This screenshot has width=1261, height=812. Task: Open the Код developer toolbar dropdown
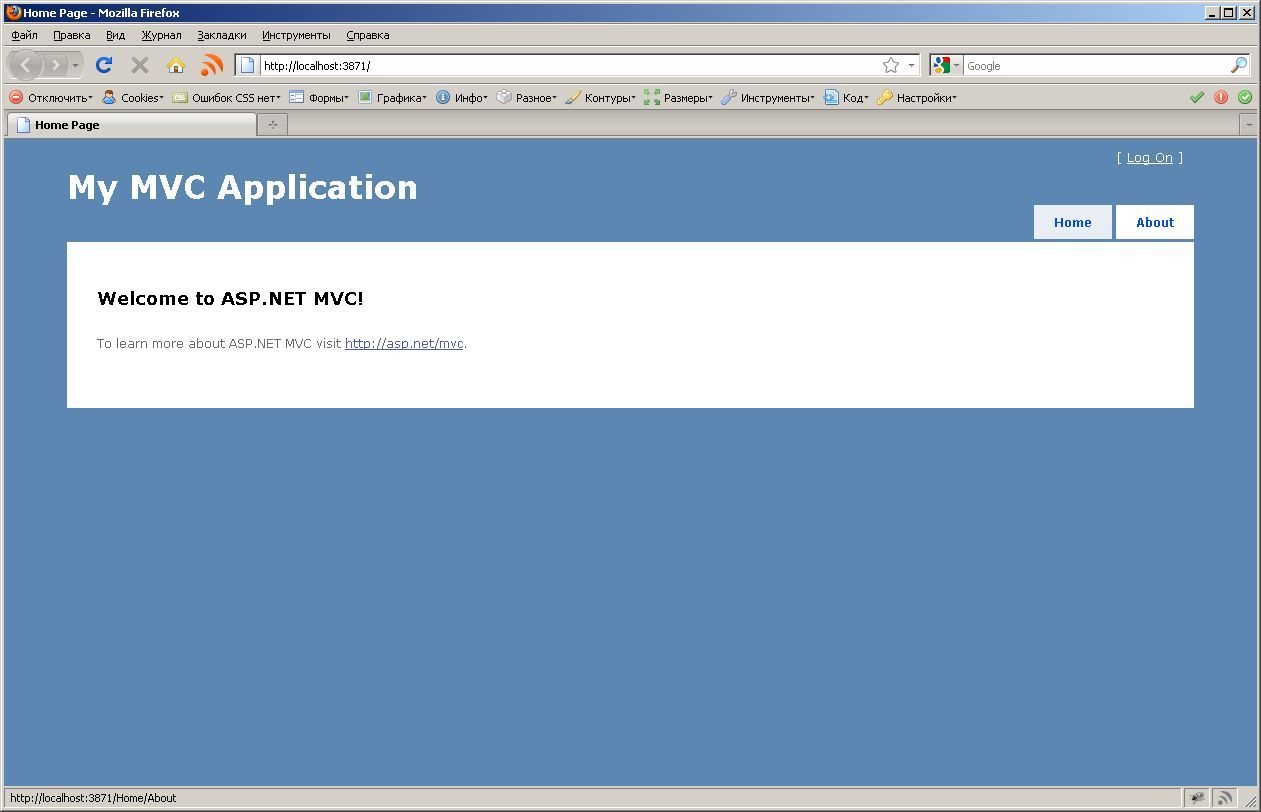click(846, 98)
